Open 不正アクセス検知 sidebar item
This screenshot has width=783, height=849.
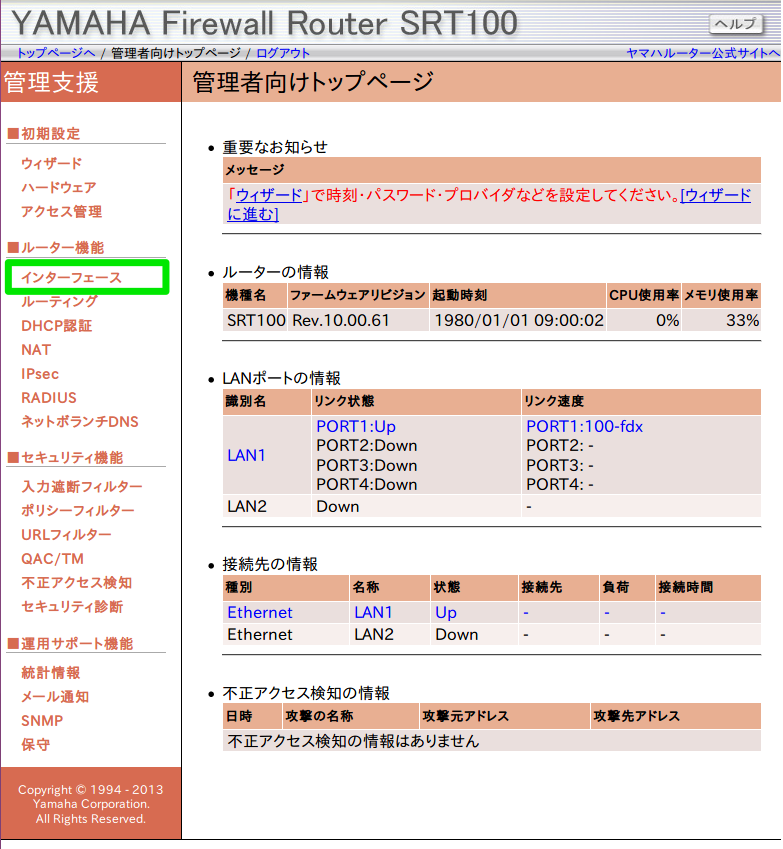coord(76,582)
